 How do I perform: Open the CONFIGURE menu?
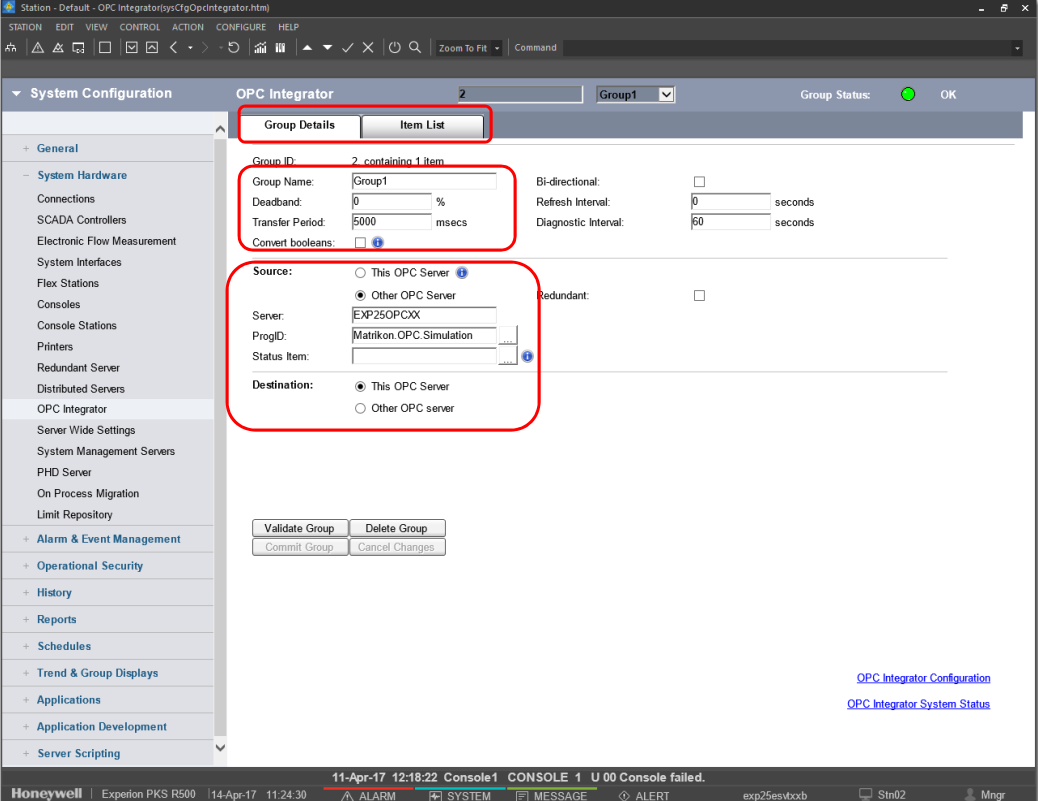[x=241, y=27]
